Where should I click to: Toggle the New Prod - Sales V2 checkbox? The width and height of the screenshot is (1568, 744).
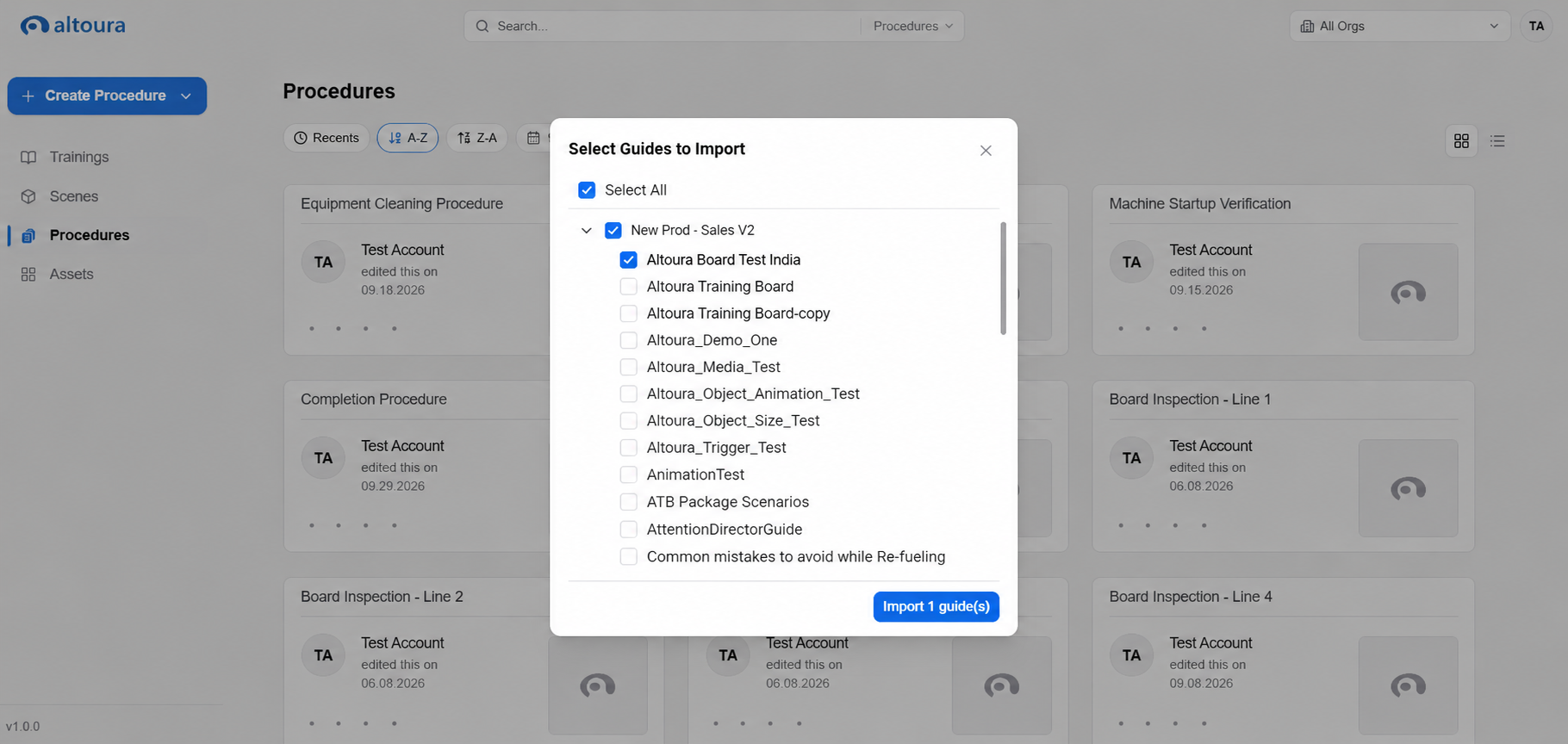[x=613, y=230]
